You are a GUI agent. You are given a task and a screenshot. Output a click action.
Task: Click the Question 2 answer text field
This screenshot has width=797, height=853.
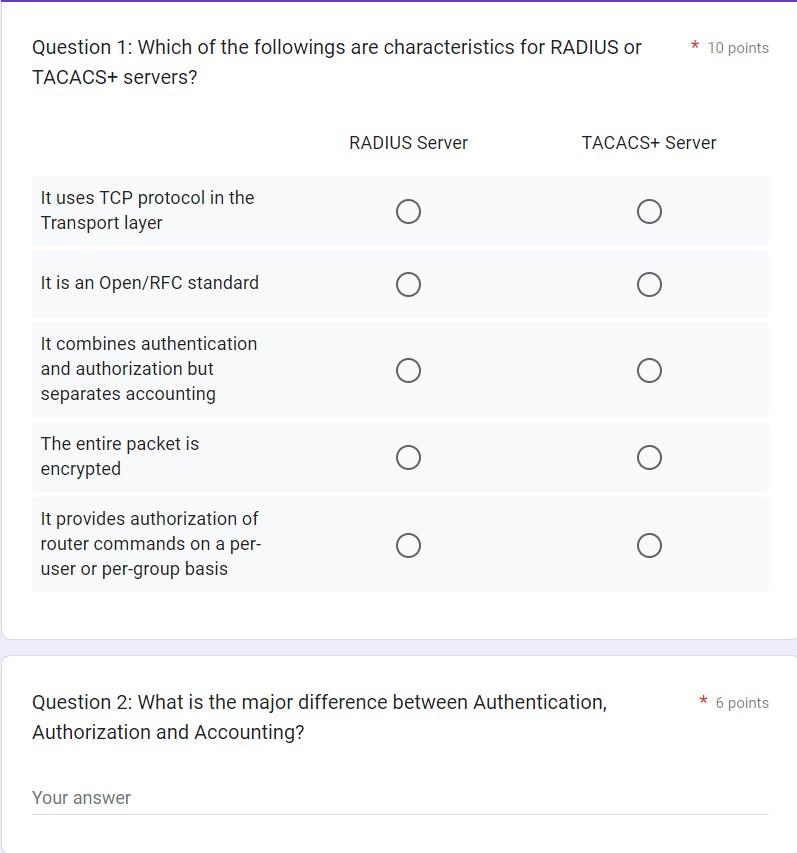(400, 798)
